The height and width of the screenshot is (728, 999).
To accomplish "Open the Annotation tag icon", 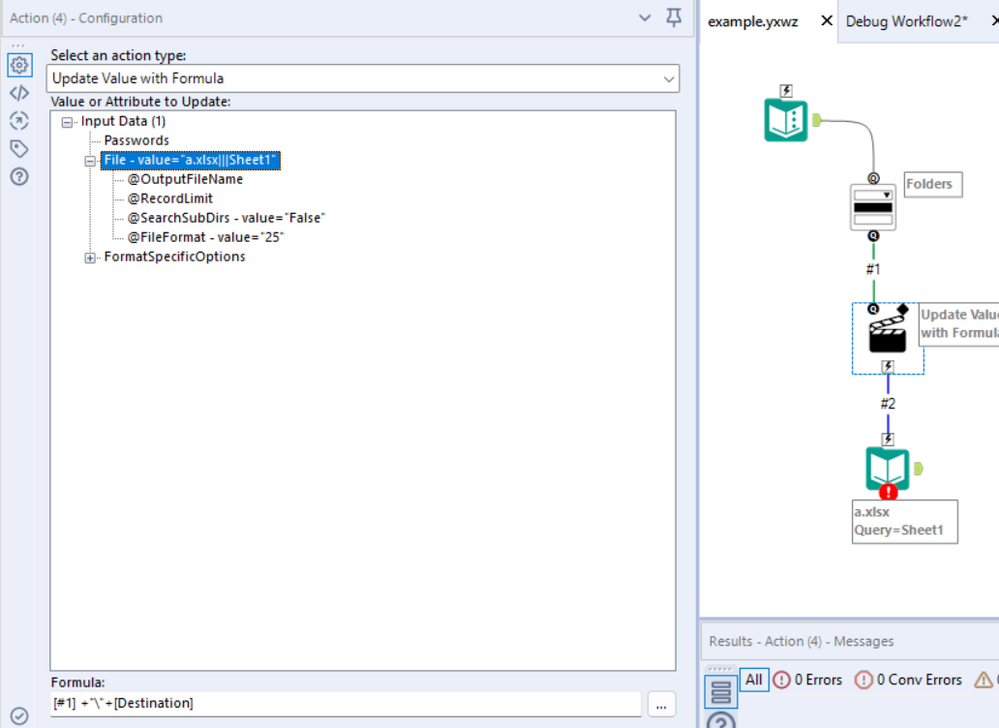I will pyautogui.click(x=19, y=148).
